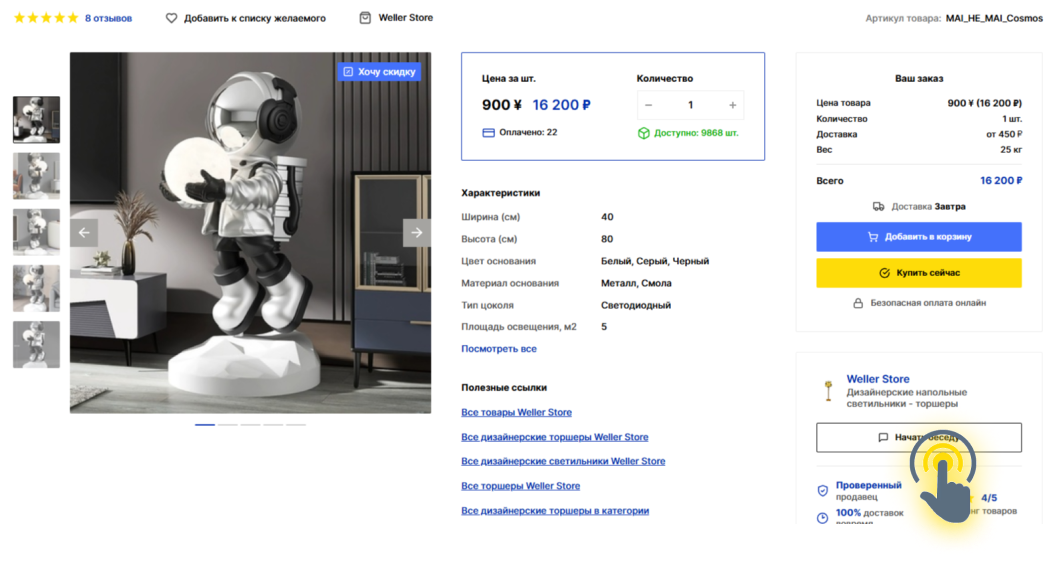Open the "8 отзывов" reviews link
This screenshot has width=1055, height=585.
point(108,18)
